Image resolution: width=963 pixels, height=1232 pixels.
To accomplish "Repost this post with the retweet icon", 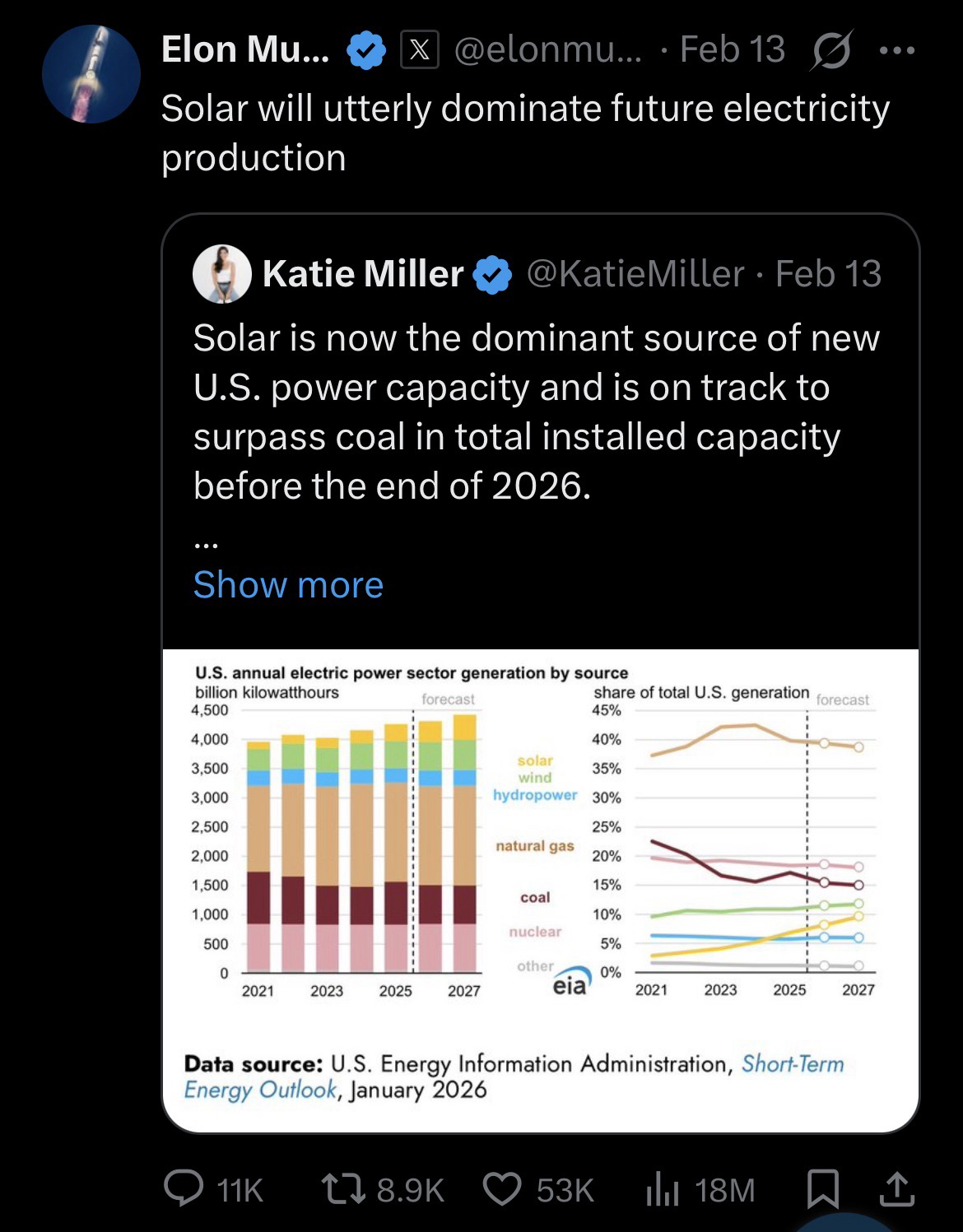I will (x=342, y=1189).
